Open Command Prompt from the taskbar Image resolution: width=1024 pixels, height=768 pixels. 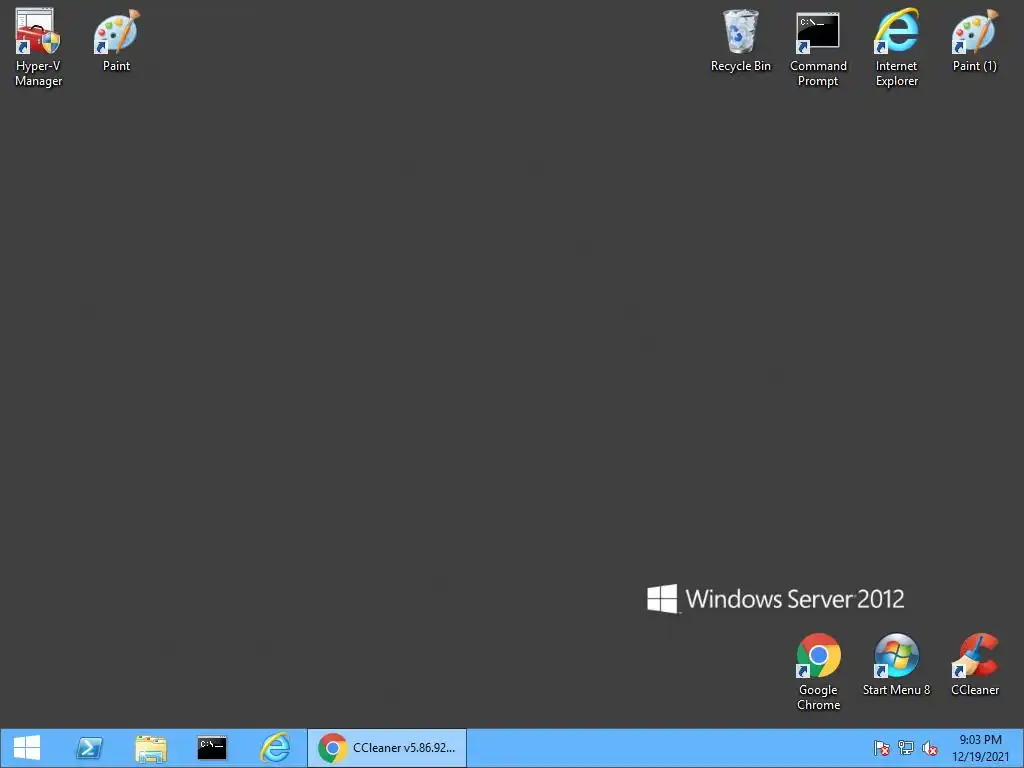[x=212, y=748]
